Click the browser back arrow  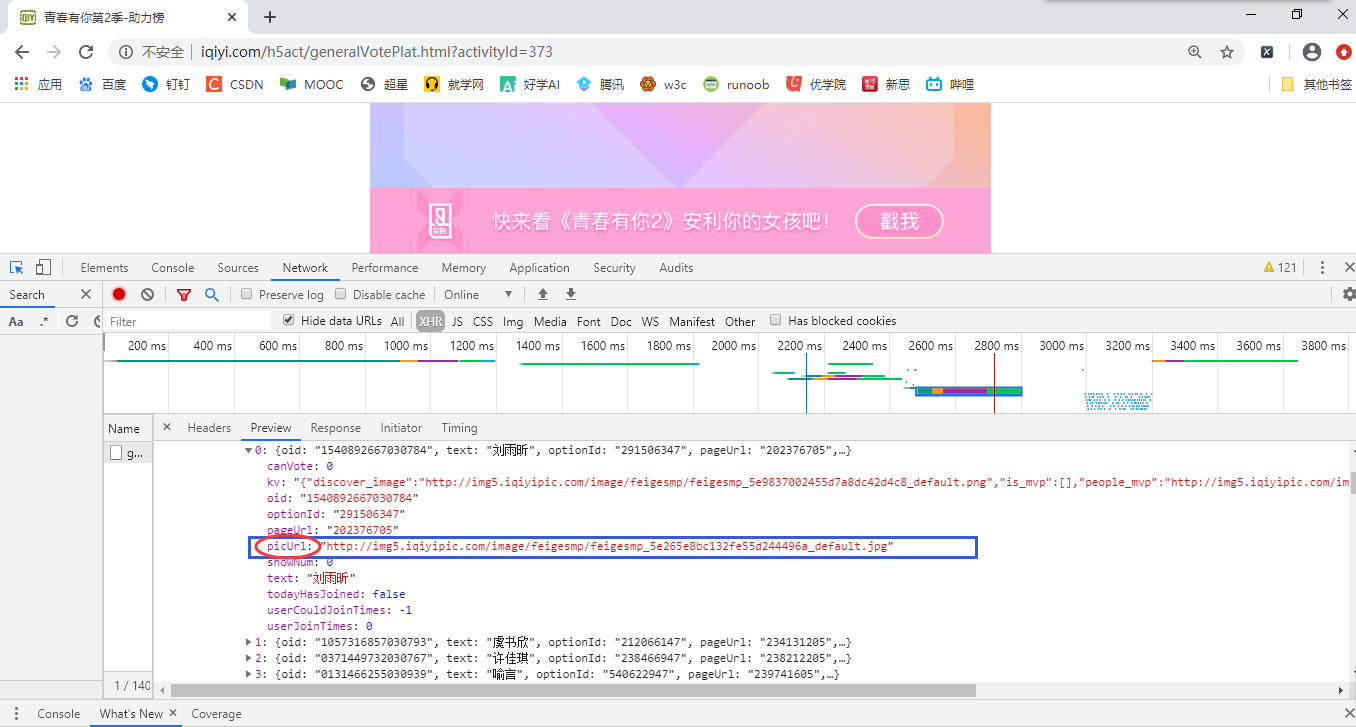pos(22,52)
